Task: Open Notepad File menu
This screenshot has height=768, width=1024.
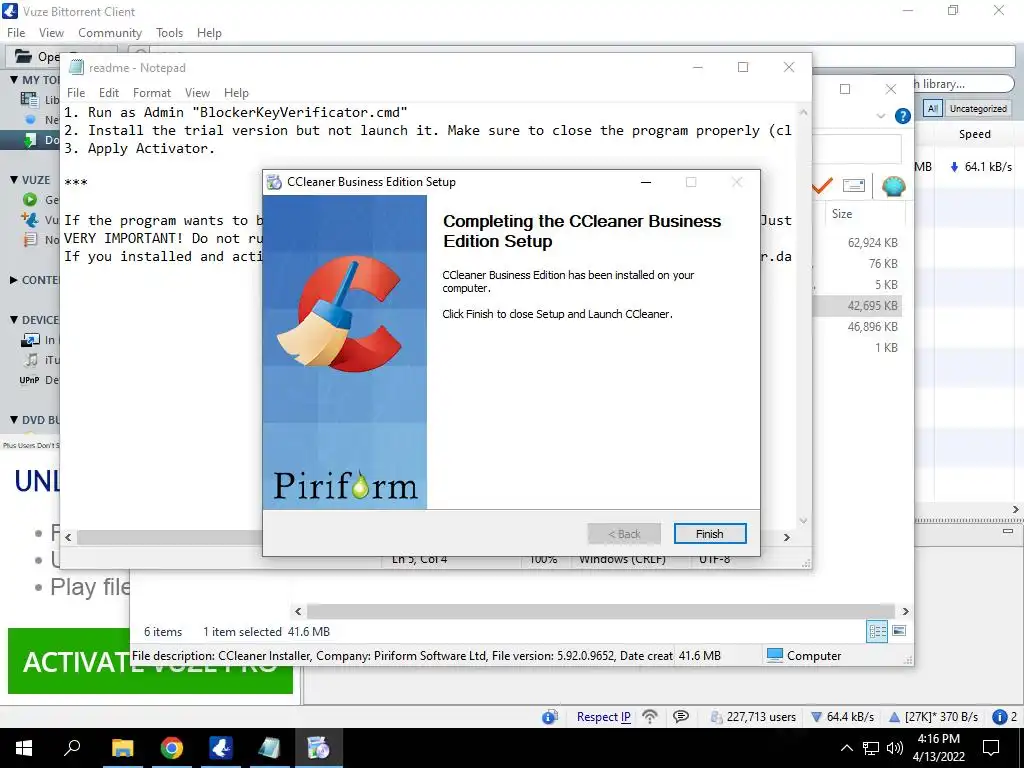Action: 76,93
